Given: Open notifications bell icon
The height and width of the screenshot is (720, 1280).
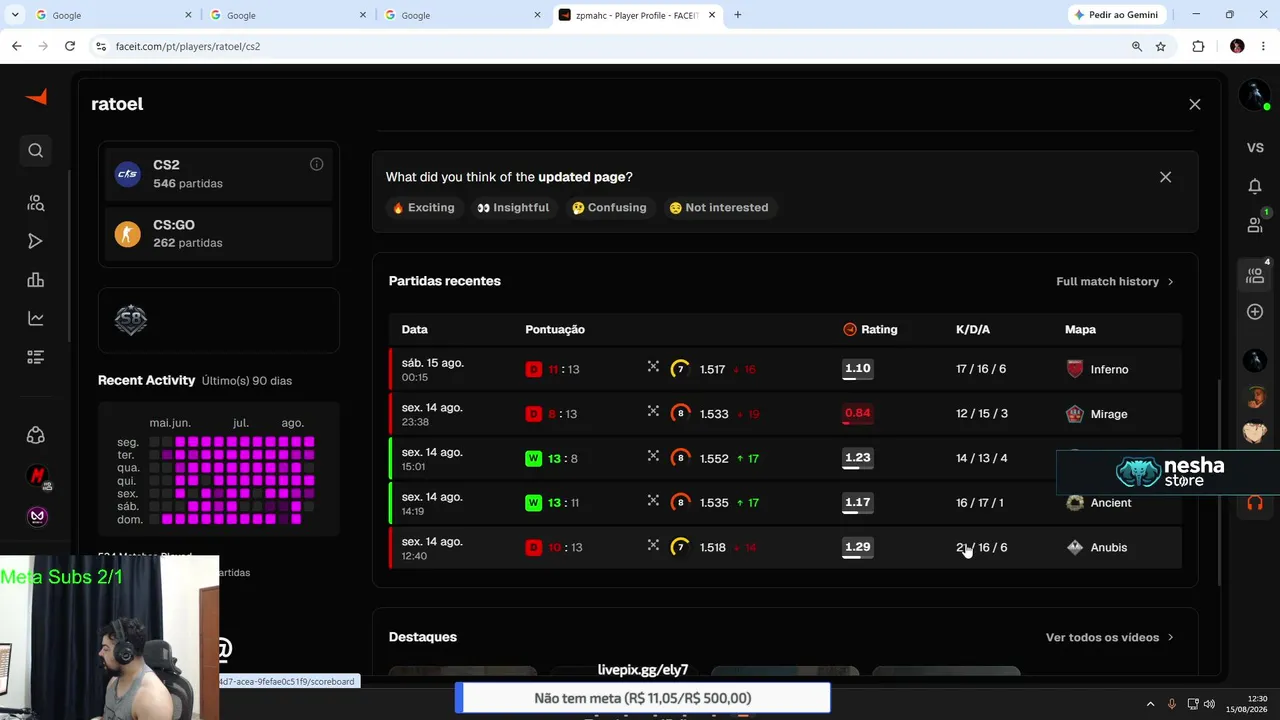Looking at the screenshot, I should pyautogui.click(x=1255, y=186).
